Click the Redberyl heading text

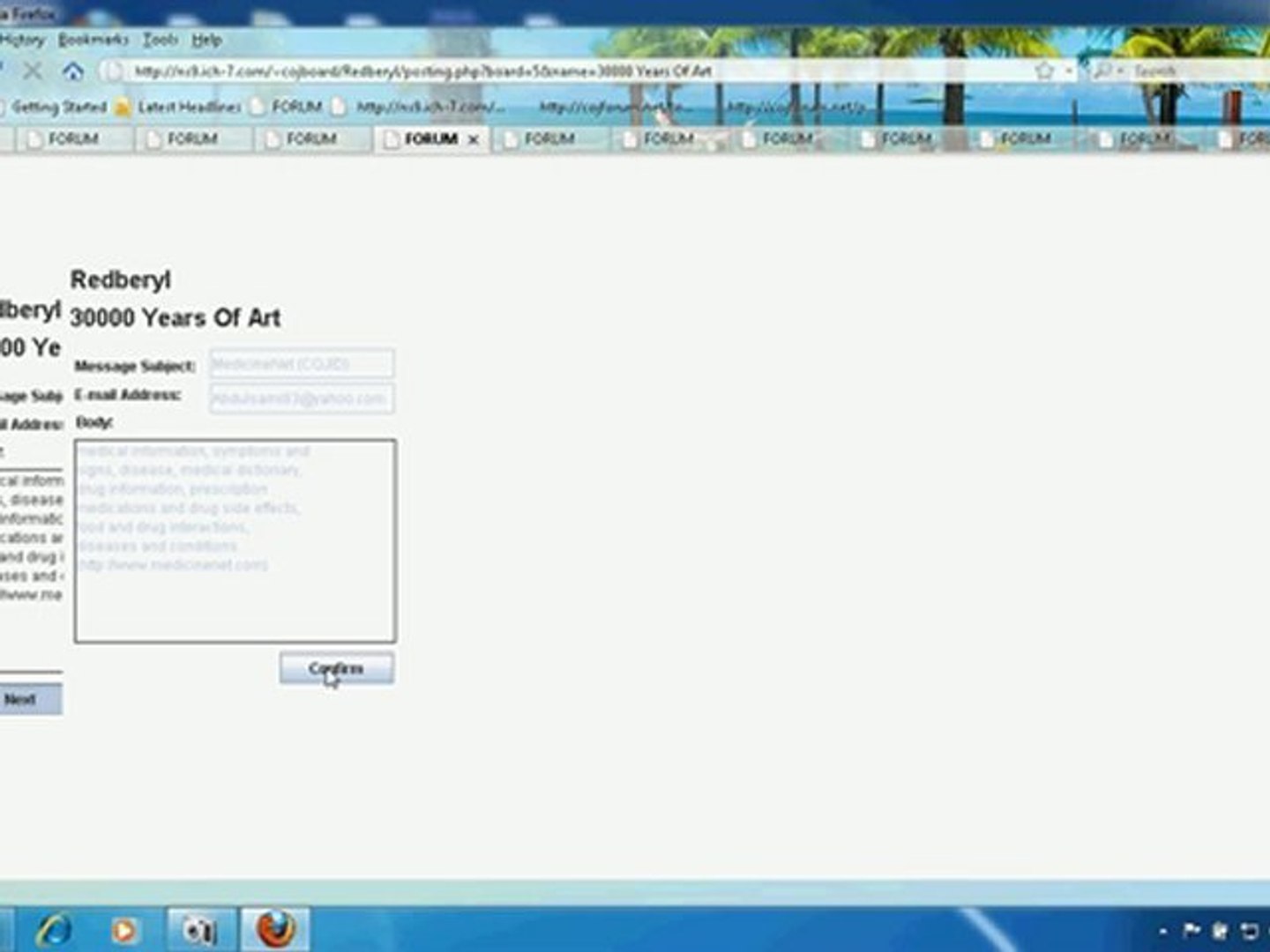click(x=121, y=280)
